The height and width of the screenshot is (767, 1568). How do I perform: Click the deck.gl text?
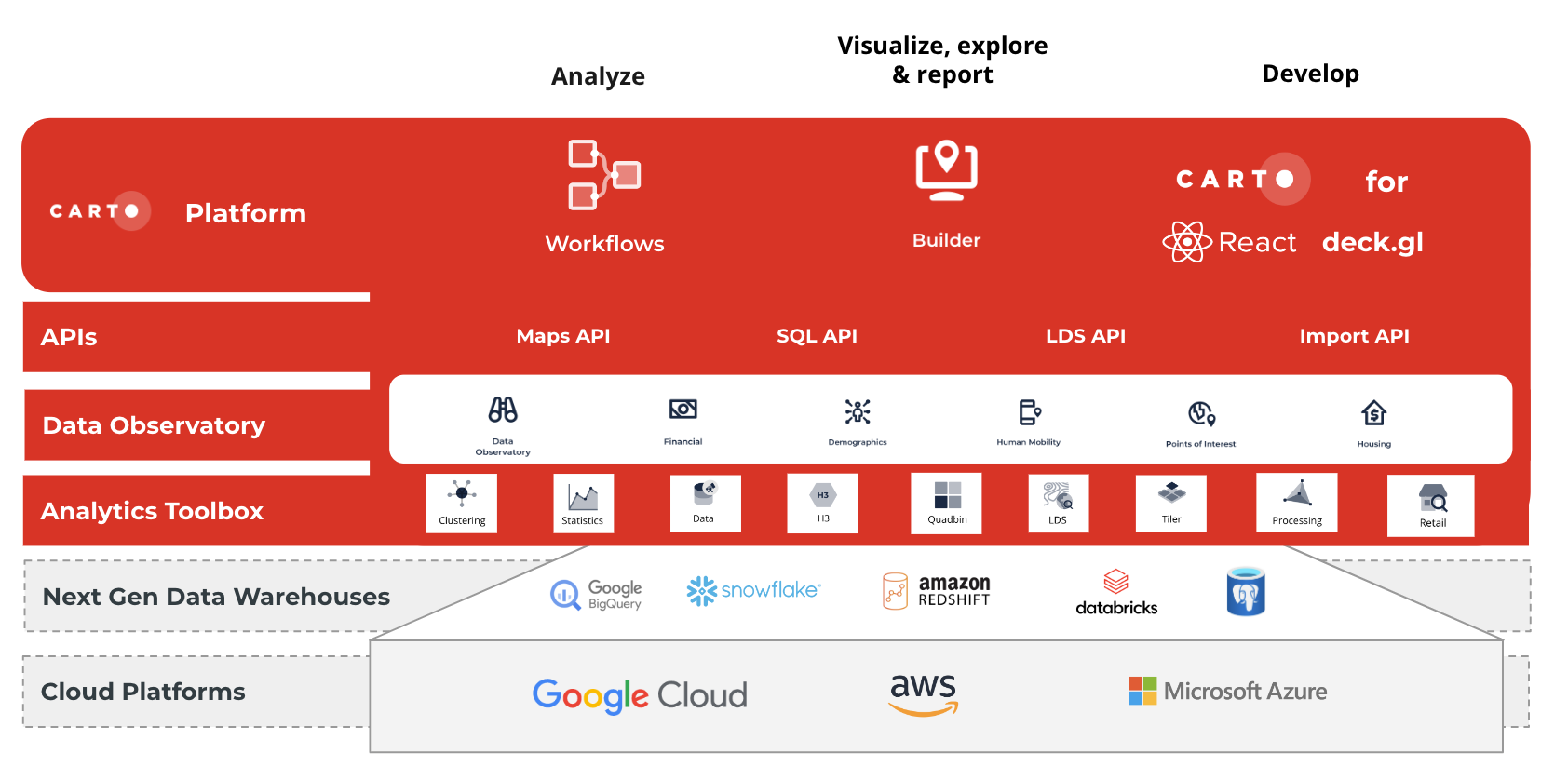[1372, 243]
